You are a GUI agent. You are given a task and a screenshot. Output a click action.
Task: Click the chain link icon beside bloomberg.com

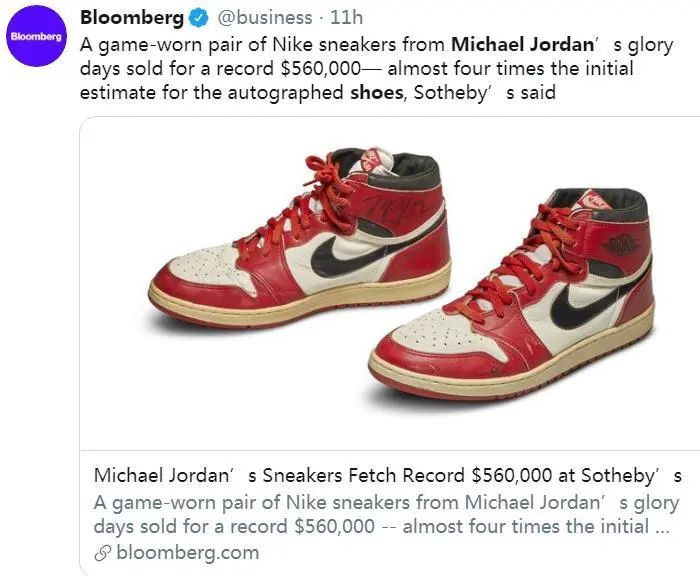click(x=103, y=554)
